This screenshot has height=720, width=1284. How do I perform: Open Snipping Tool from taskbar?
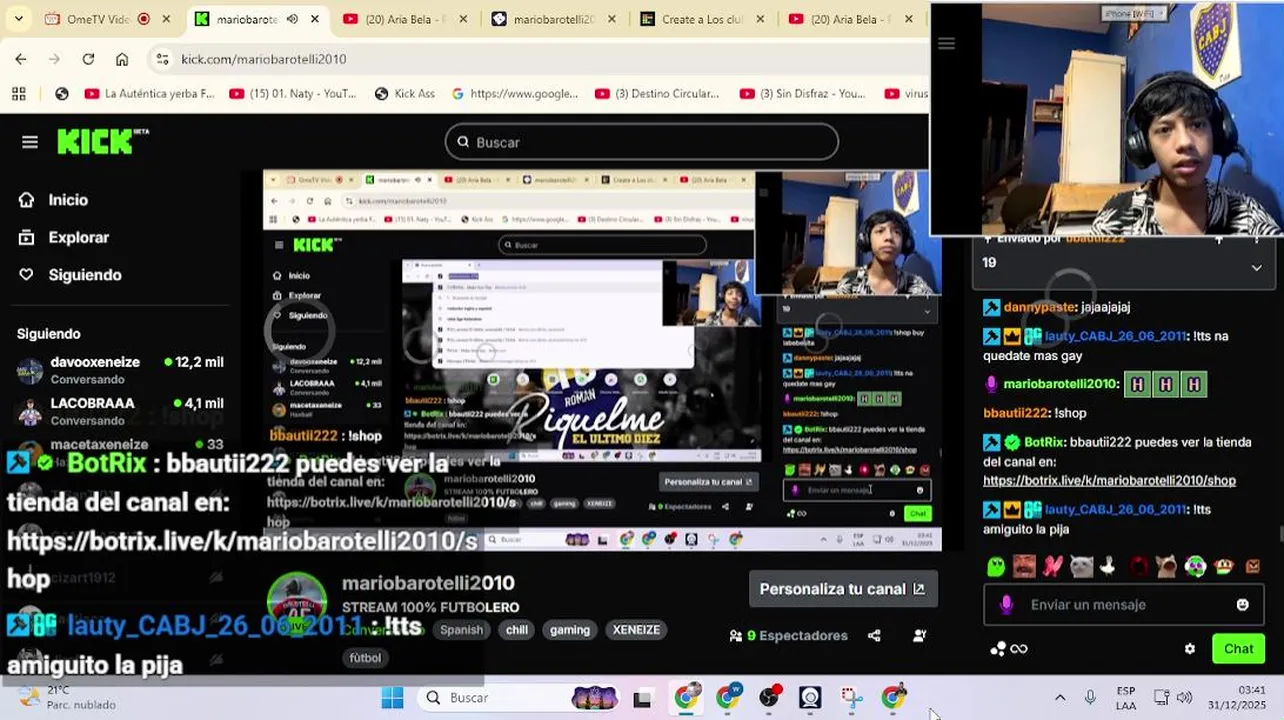851,697
